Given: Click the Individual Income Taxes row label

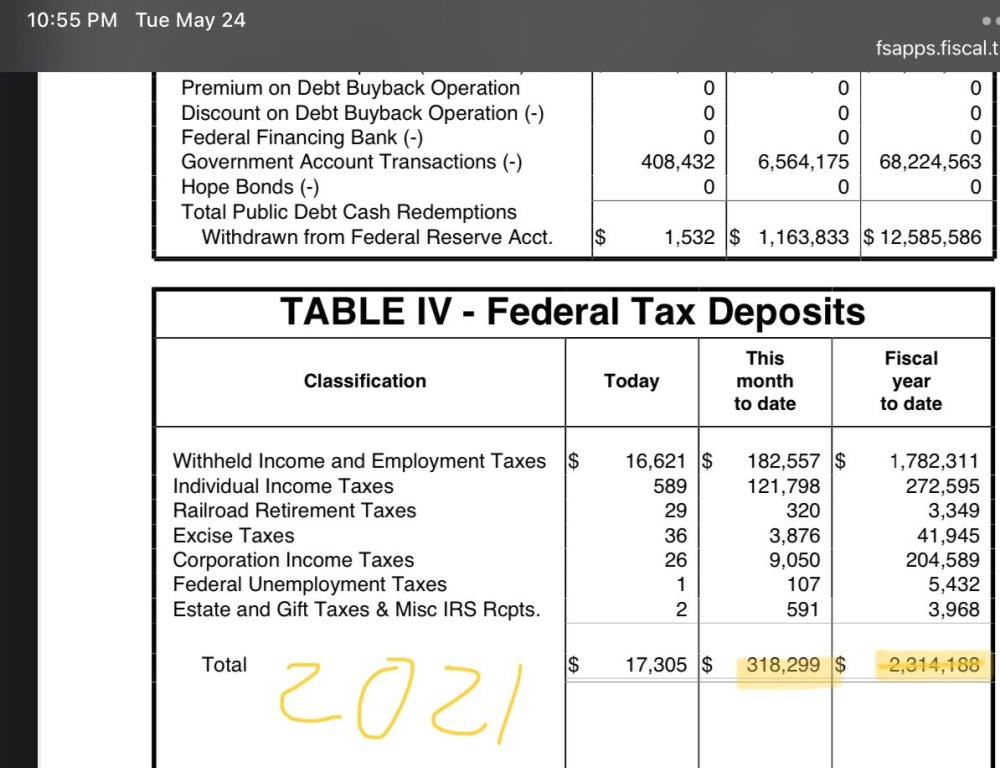Looking at the screenshot, I should click(283, 486).
